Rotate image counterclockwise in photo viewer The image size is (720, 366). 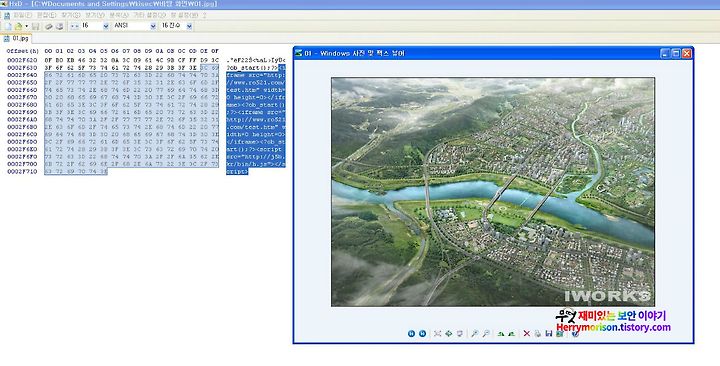click(512, 333)
